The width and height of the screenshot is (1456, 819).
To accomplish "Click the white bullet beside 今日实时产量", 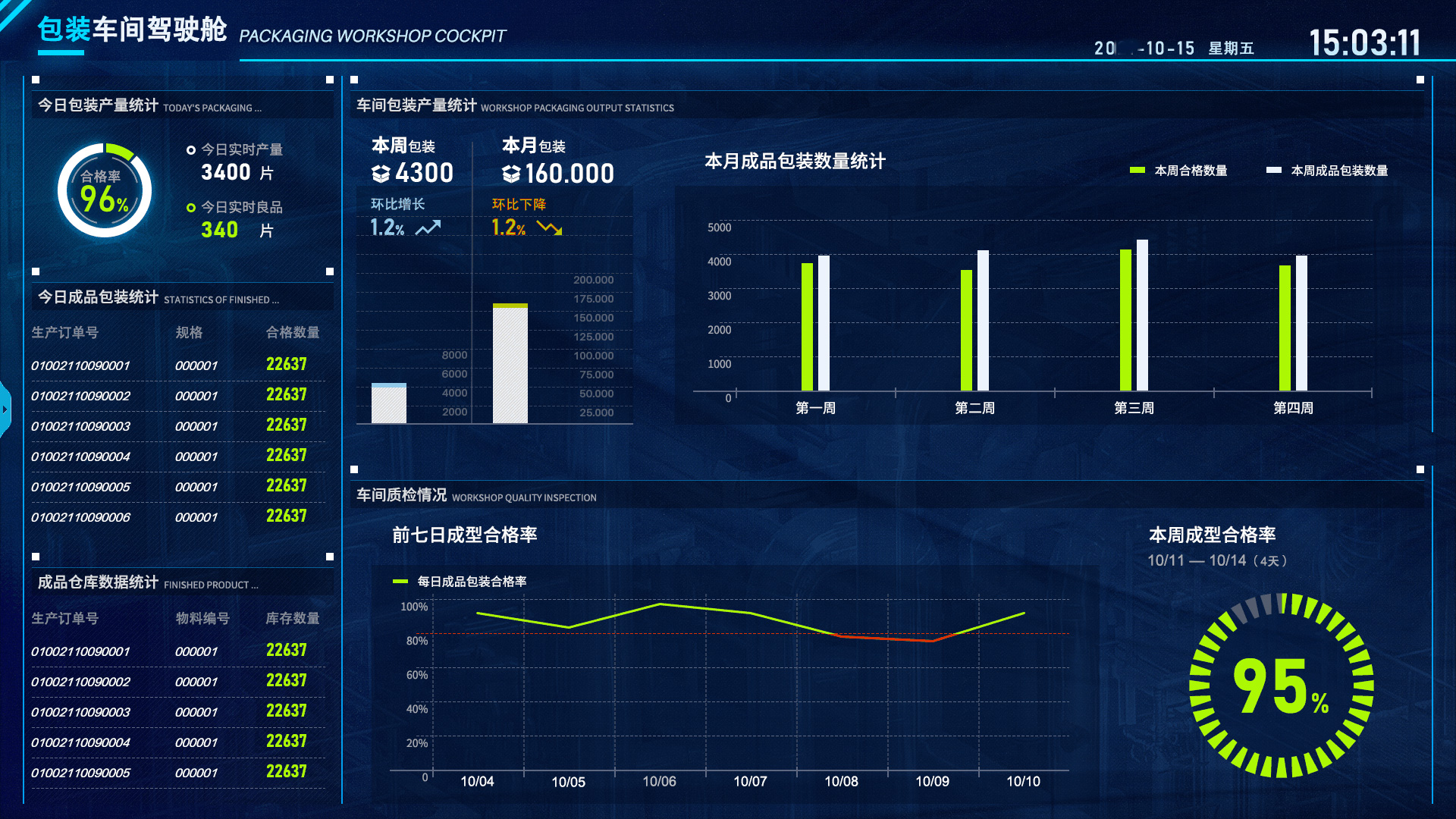I will (190, 149).
